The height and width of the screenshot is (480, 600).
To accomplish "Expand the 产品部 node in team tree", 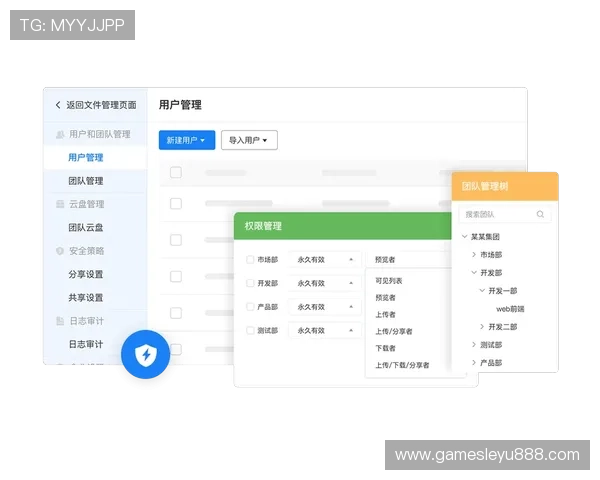I will point(474,362).
